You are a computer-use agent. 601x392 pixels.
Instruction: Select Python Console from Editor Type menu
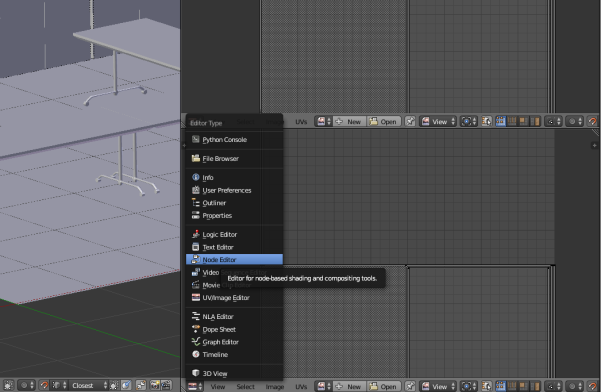click(x=234, y=139)
